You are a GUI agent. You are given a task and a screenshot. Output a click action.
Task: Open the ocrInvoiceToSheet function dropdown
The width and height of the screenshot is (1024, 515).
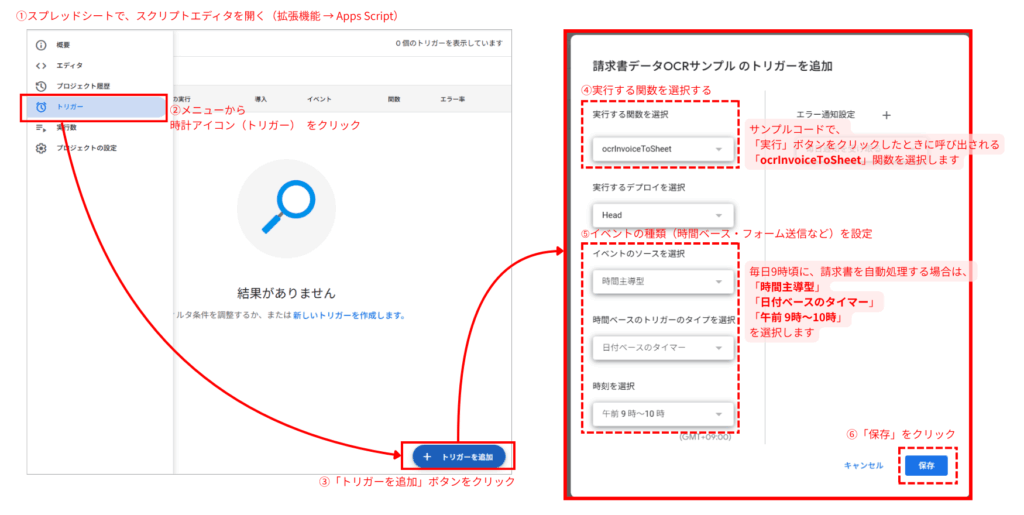pyautogui.click(x=662, y=149)
